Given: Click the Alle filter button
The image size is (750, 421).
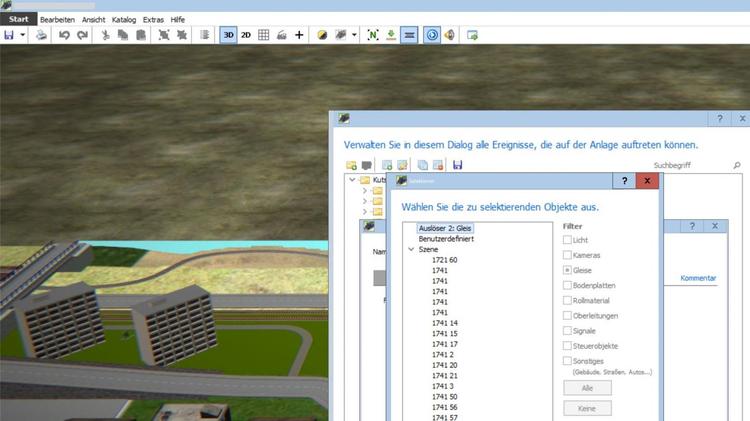Looking at the screenshot, I should click(x=587, y=388).
